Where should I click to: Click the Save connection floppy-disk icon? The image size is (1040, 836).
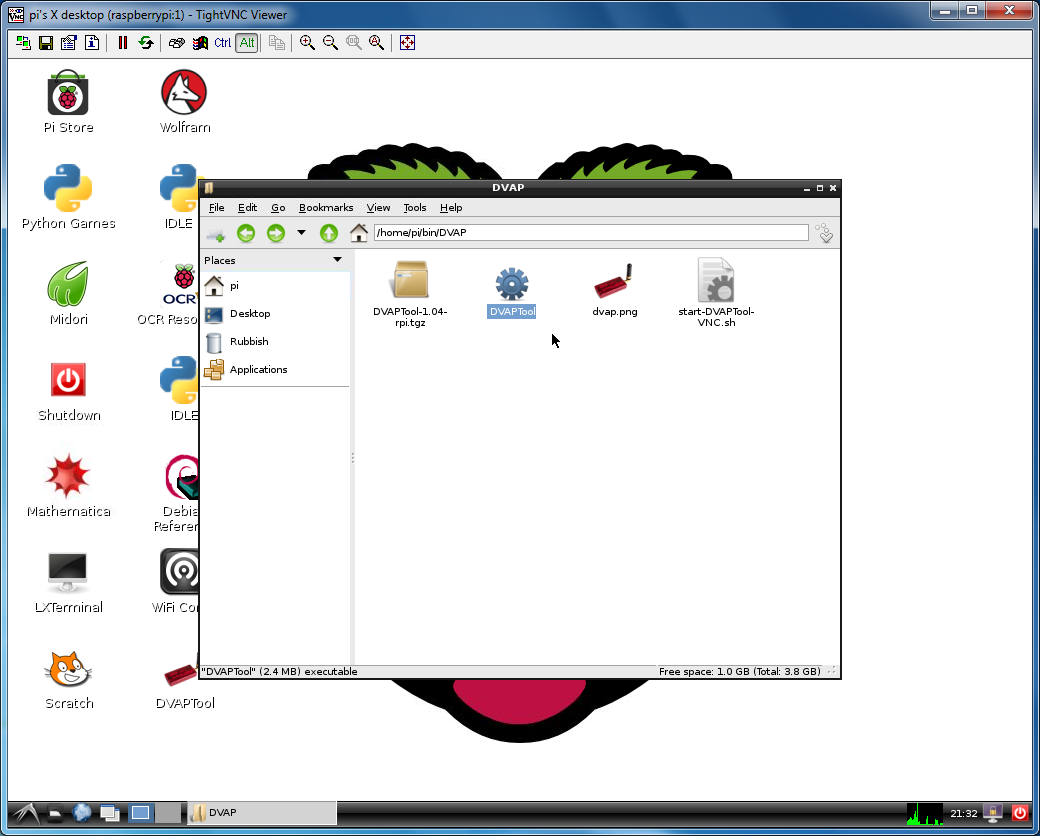(x=46, y=43)
